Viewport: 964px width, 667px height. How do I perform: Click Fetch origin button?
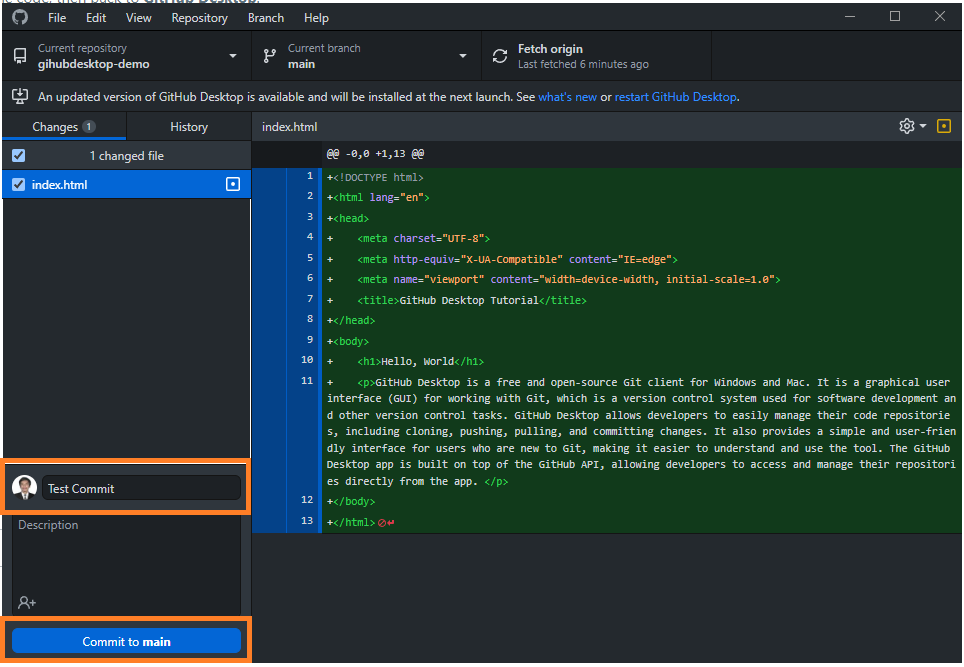click(x=596, y=56)
